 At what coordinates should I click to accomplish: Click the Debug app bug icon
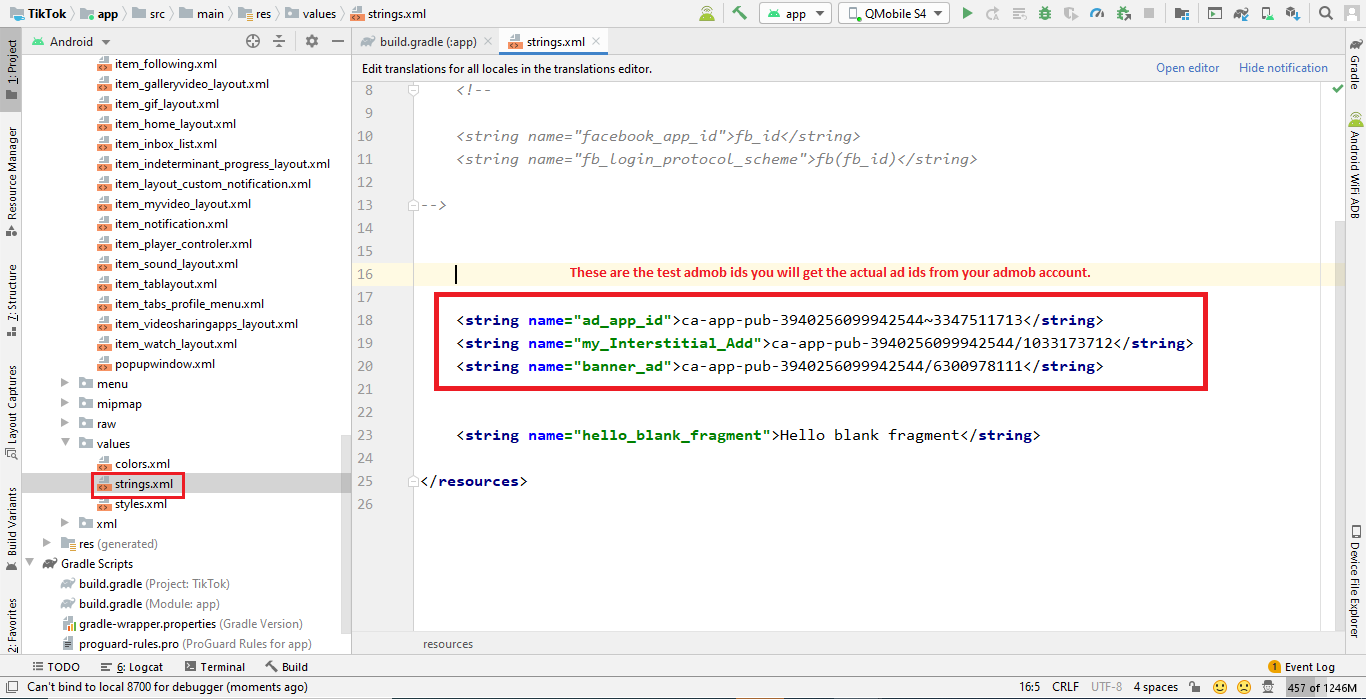(1045, 14)
